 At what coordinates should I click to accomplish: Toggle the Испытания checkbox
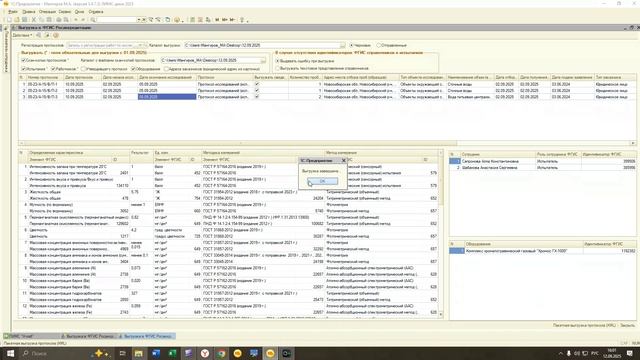coord(23,69)
